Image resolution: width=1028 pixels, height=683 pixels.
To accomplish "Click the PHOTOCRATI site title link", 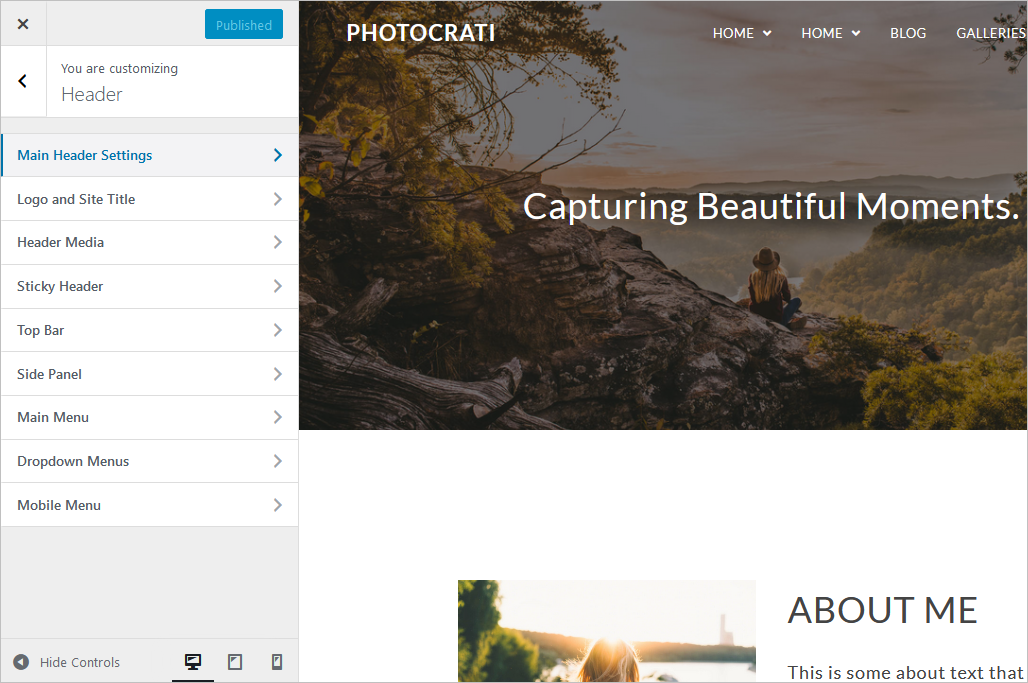I will click(420, 32).
